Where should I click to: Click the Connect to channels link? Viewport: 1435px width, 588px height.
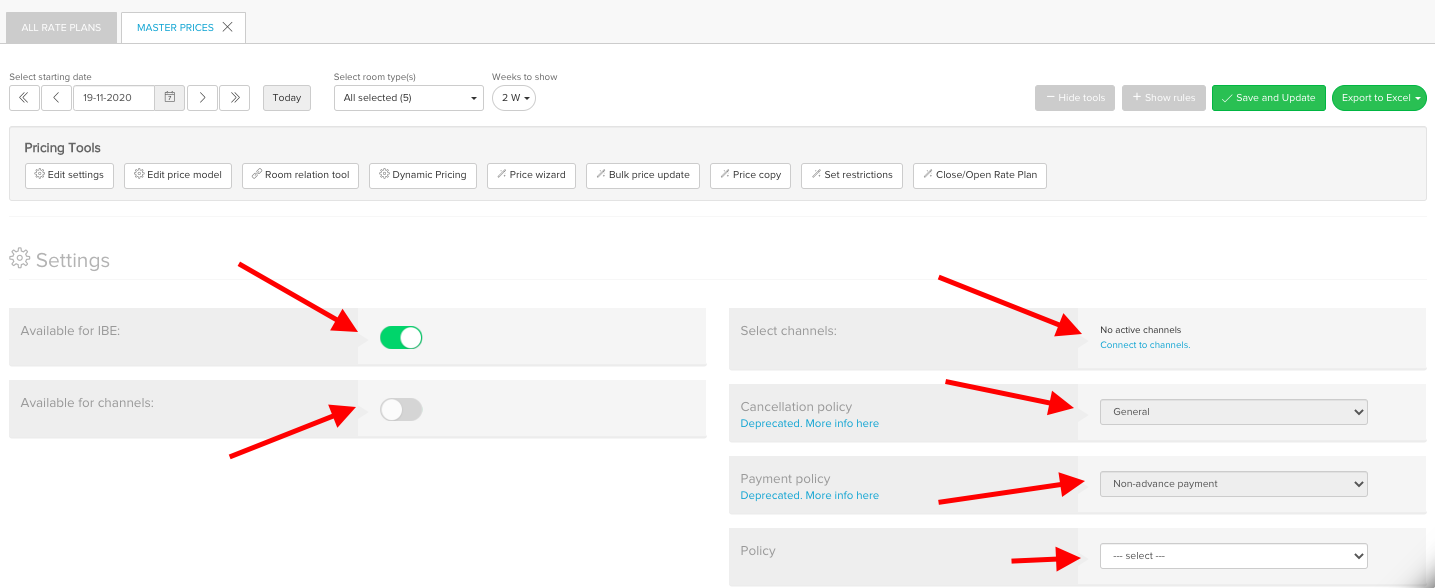coord(1145,345)
